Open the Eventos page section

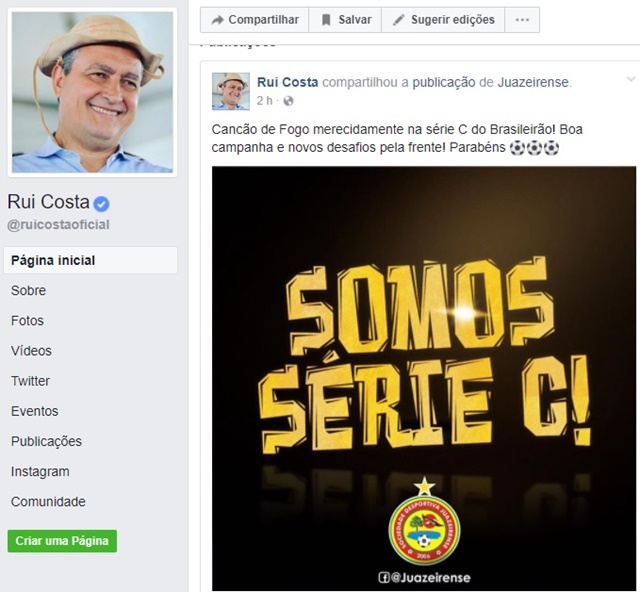[x=35, y=411]
